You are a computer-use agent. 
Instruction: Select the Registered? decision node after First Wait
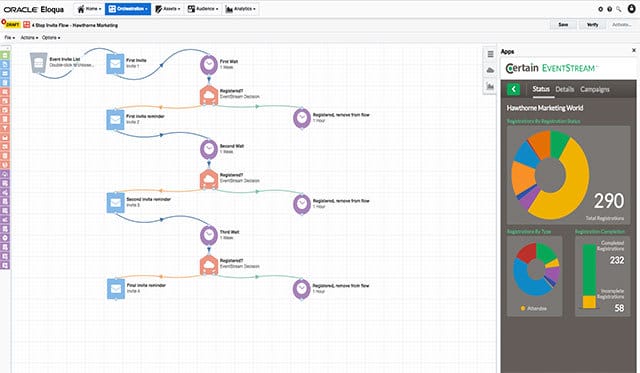(209, 95)
